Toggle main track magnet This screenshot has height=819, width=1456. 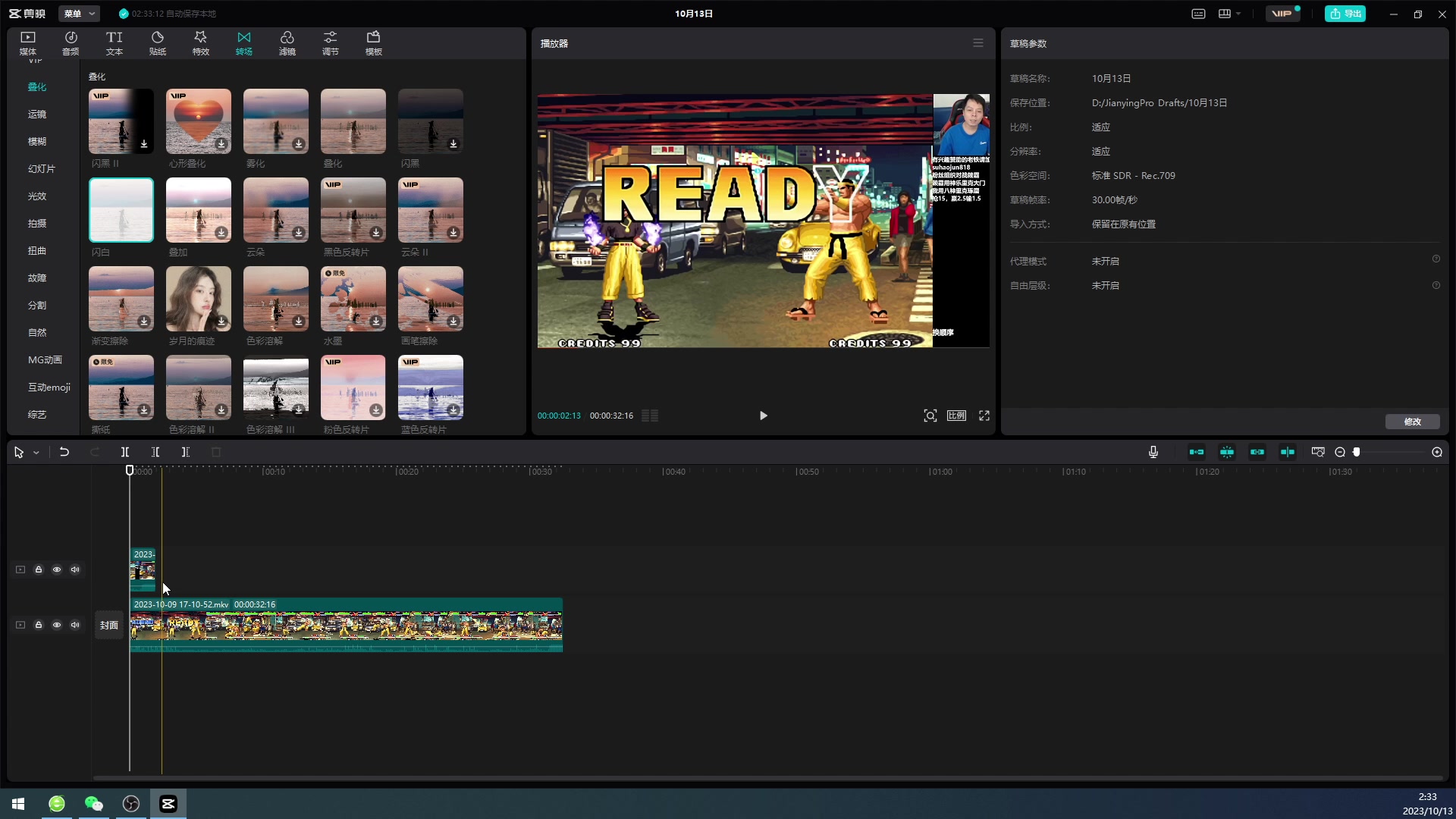click(1197, 452)
